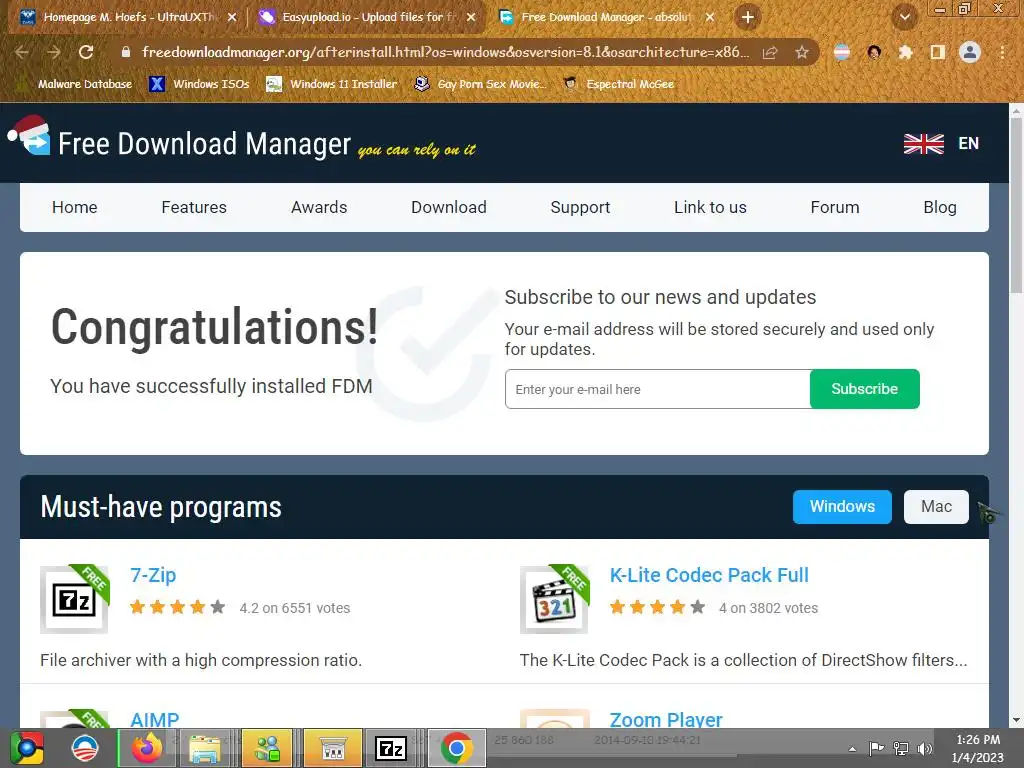Open Windows 11 Installer bookmark
This screenshot has width=1024, height=768.
pos(332,84)
